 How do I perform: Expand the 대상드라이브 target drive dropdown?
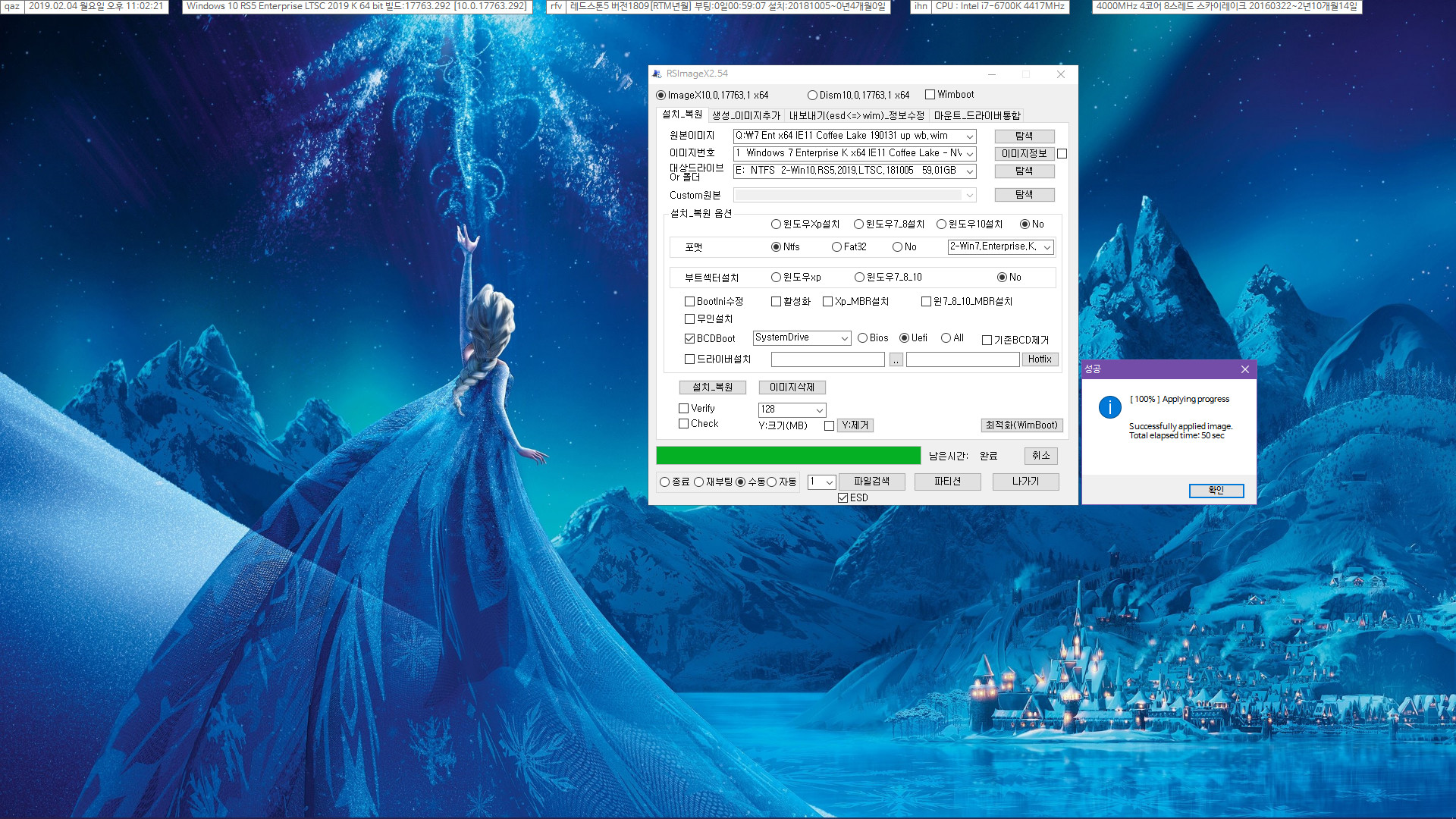click(x=969, y=171)
